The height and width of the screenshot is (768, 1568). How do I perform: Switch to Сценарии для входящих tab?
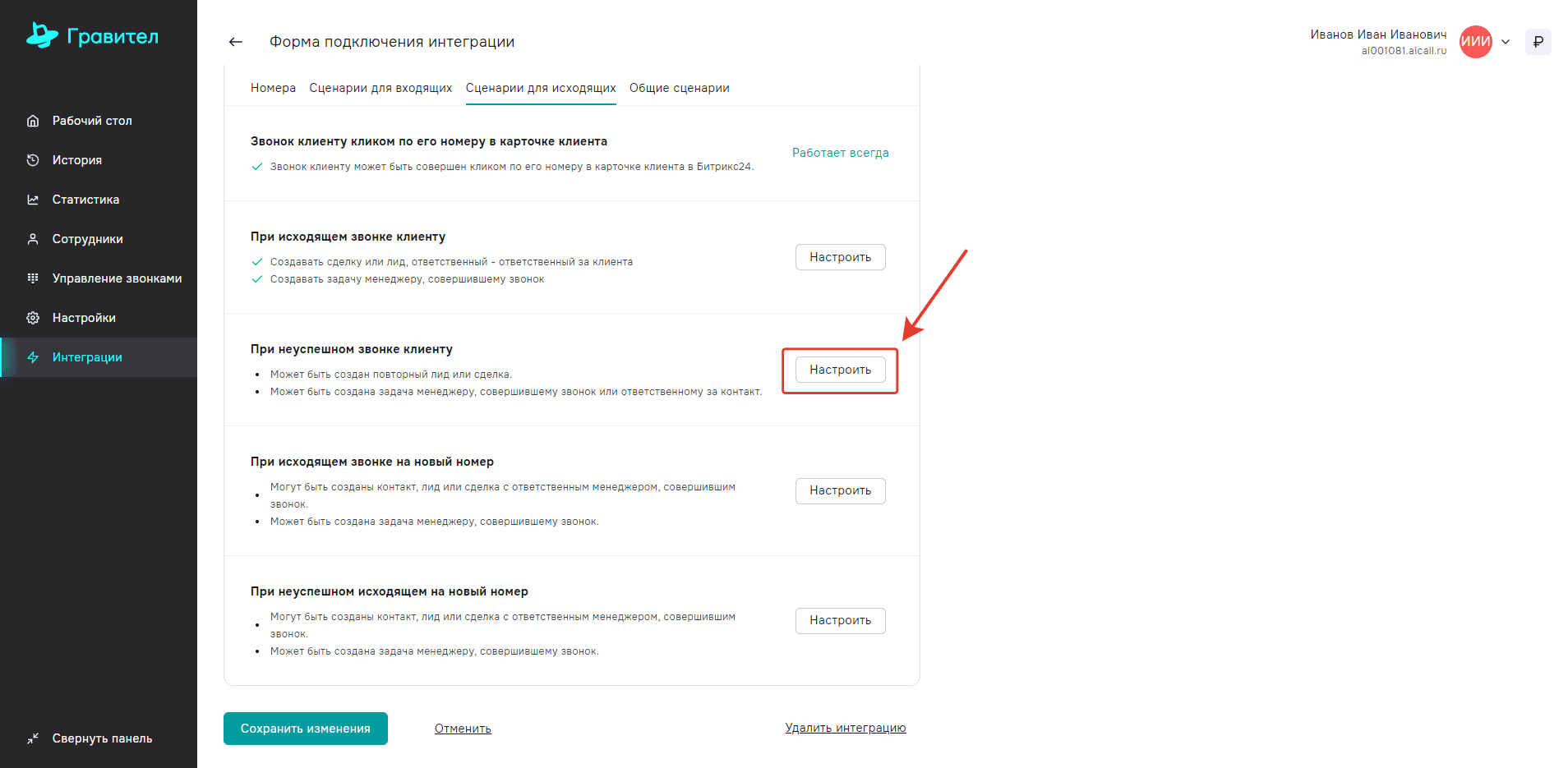point(380,88)
